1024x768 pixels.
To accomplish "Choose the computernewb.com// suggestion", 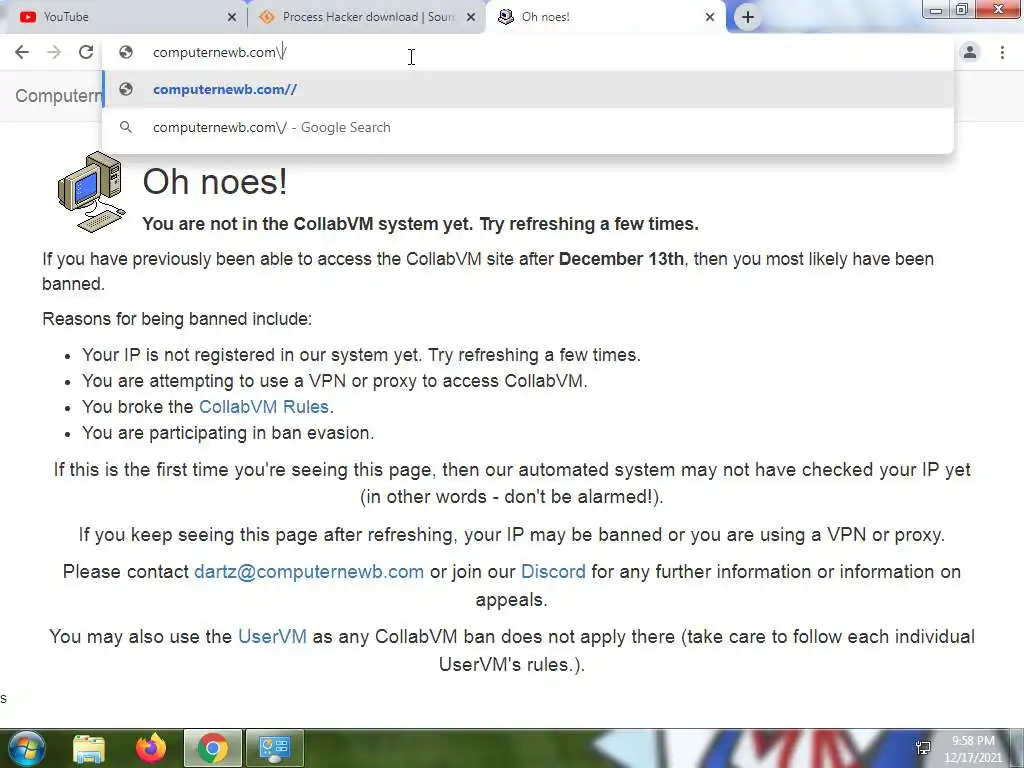I will [x=528, y=89].
